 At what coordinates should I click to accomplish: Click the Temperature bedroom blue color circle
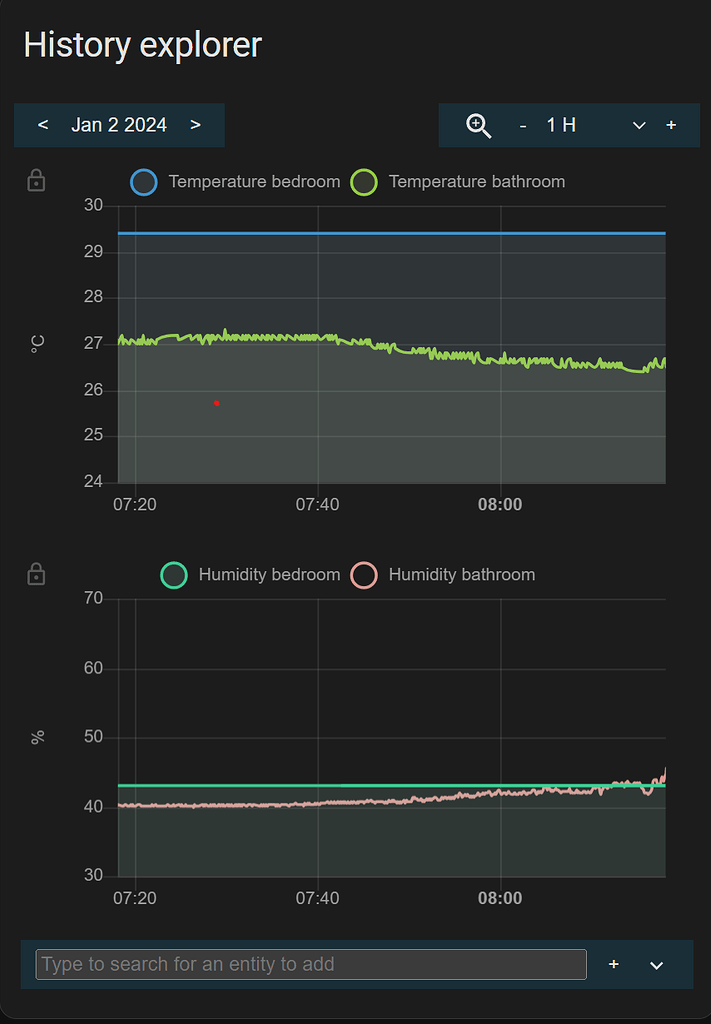click(x=144, y=182)
